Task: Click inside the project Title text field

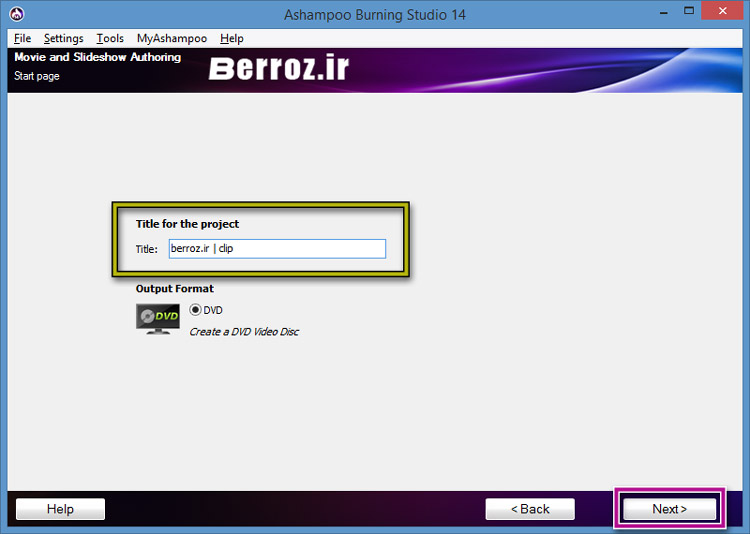Action: point(277,249)
